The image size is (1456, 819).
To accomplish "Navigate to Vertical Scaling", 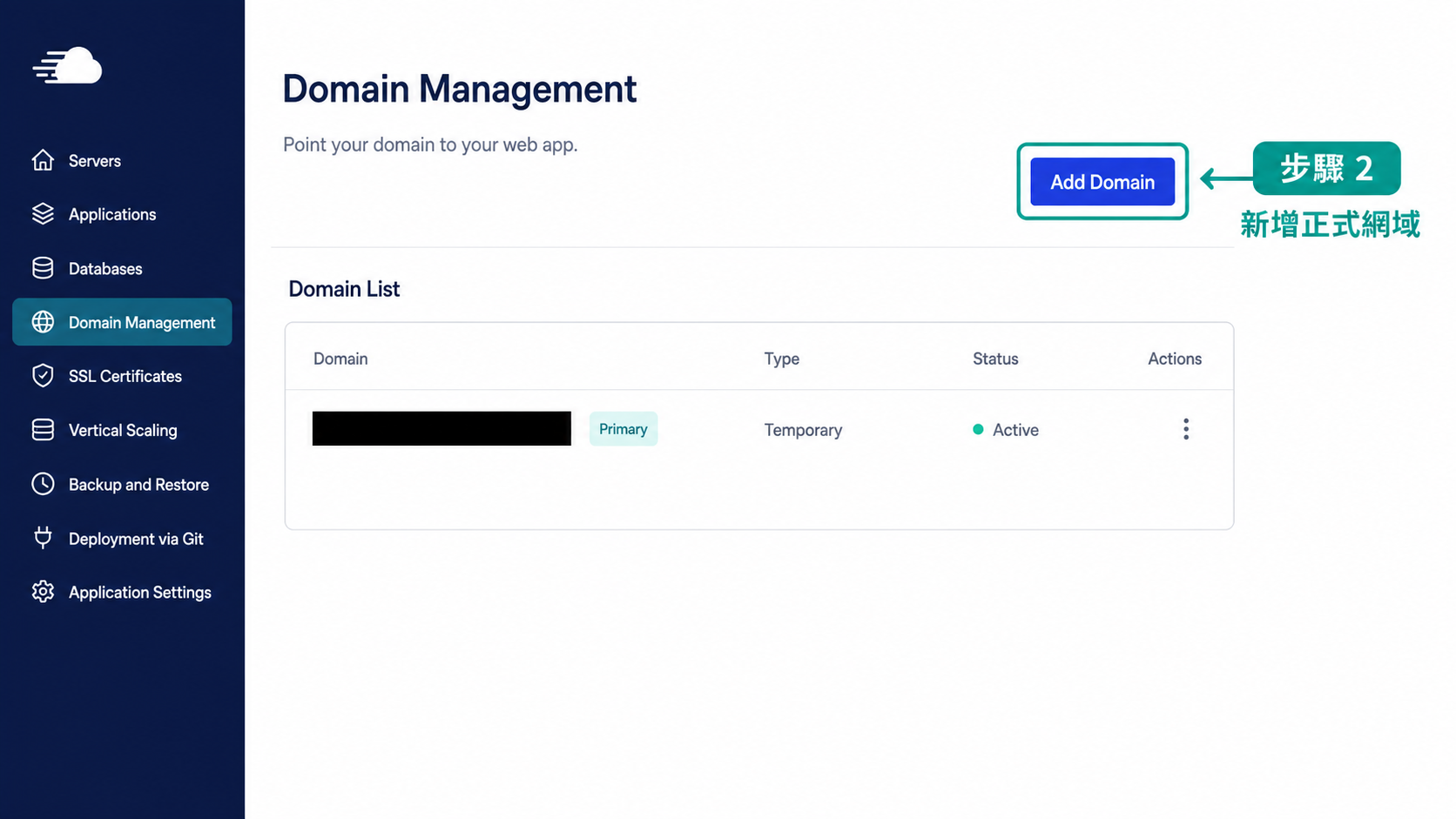I will (x=122, y=430).
